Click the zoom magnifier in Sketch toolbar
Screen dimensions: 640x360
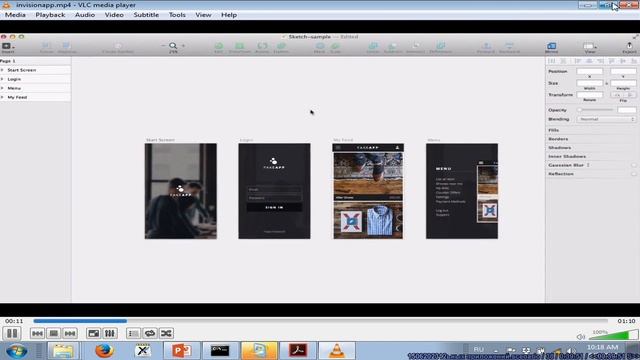click(173, 46)
